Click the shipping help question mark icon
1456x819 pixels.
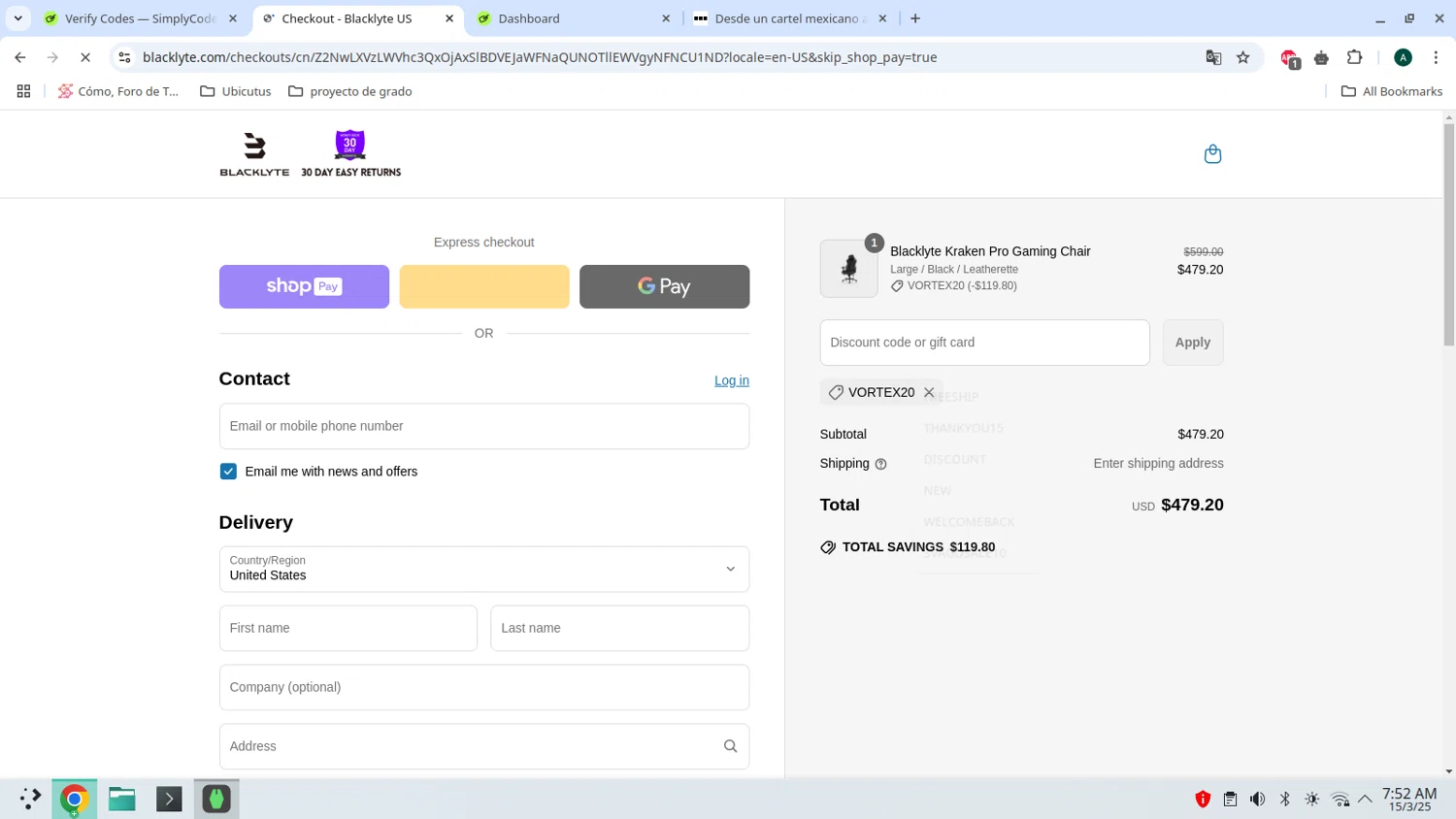(x=880, y=464)
